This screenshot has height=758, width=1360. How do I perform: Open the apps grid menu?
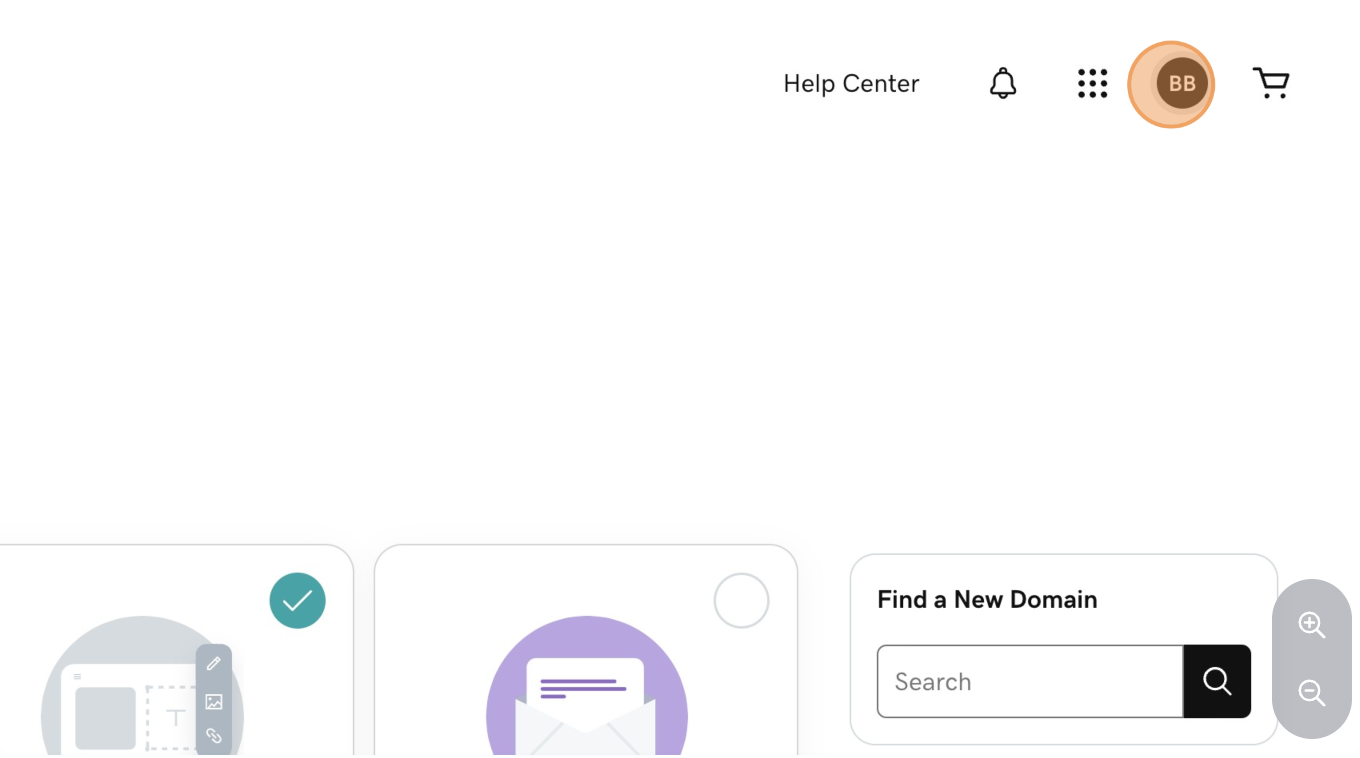pos(1092,83)
